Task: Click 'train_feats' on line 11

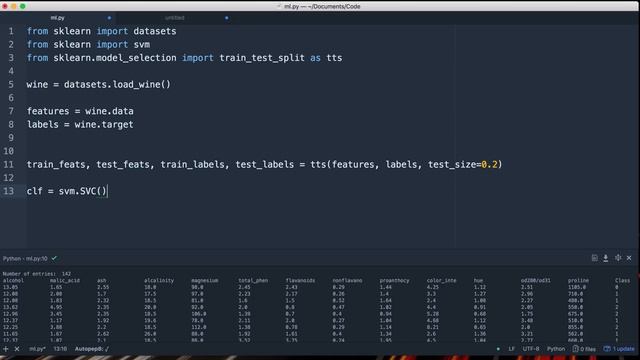Action: click(56, 165)
